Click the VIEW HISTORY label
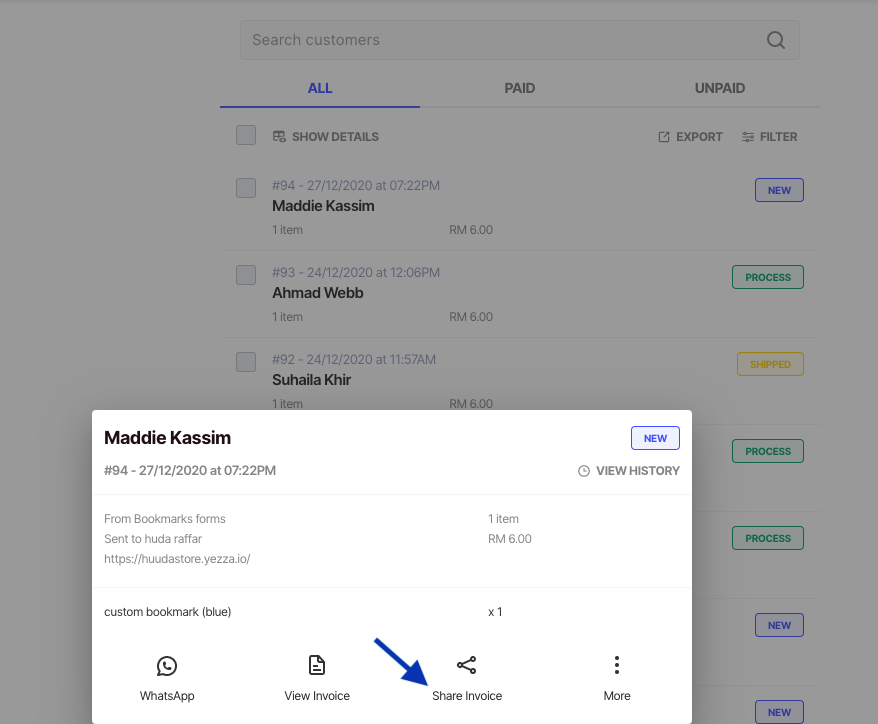878x724 pixels. (638, 471)
